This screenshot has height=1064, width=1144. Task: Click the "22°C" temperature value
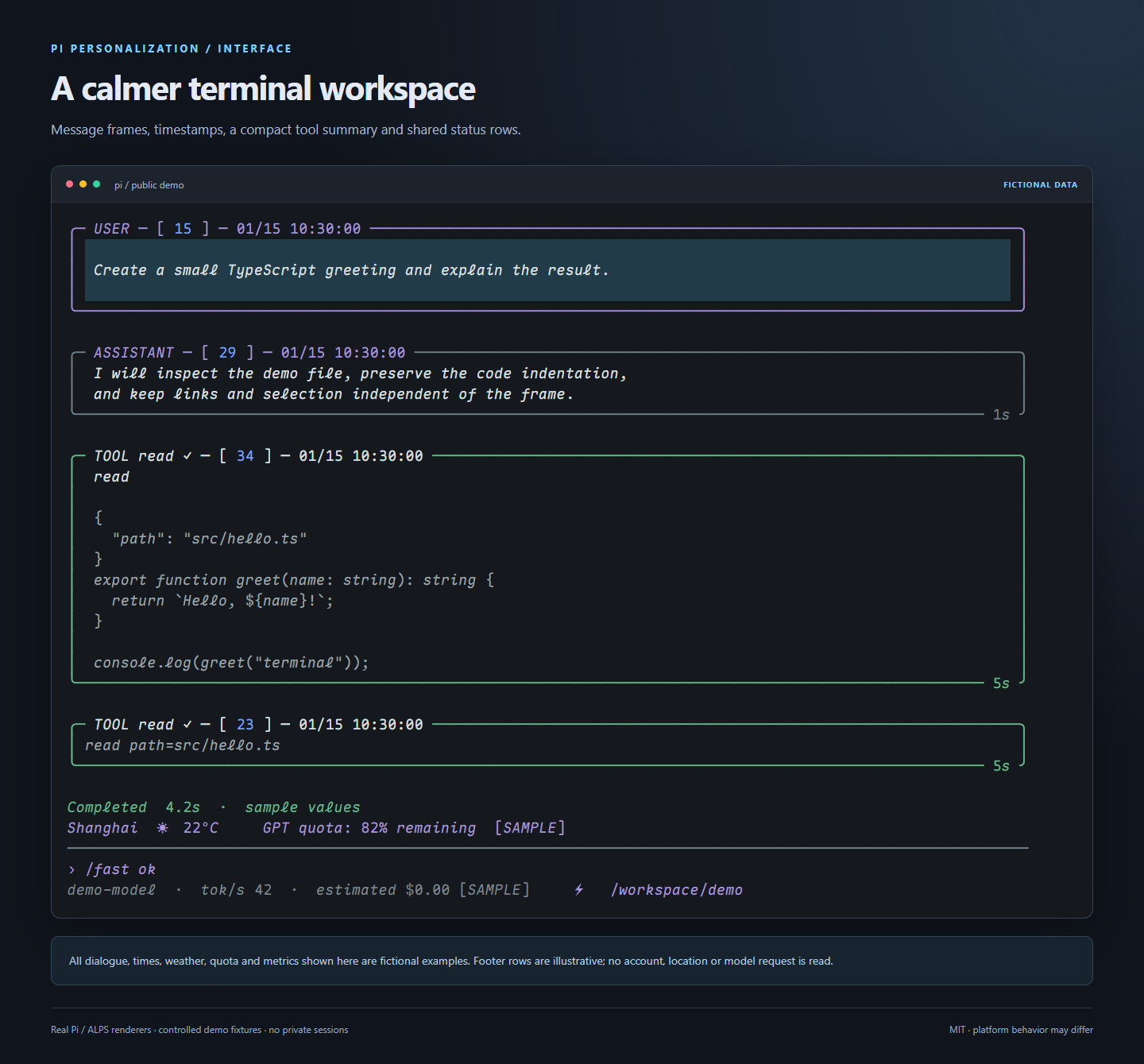(201, 828)
